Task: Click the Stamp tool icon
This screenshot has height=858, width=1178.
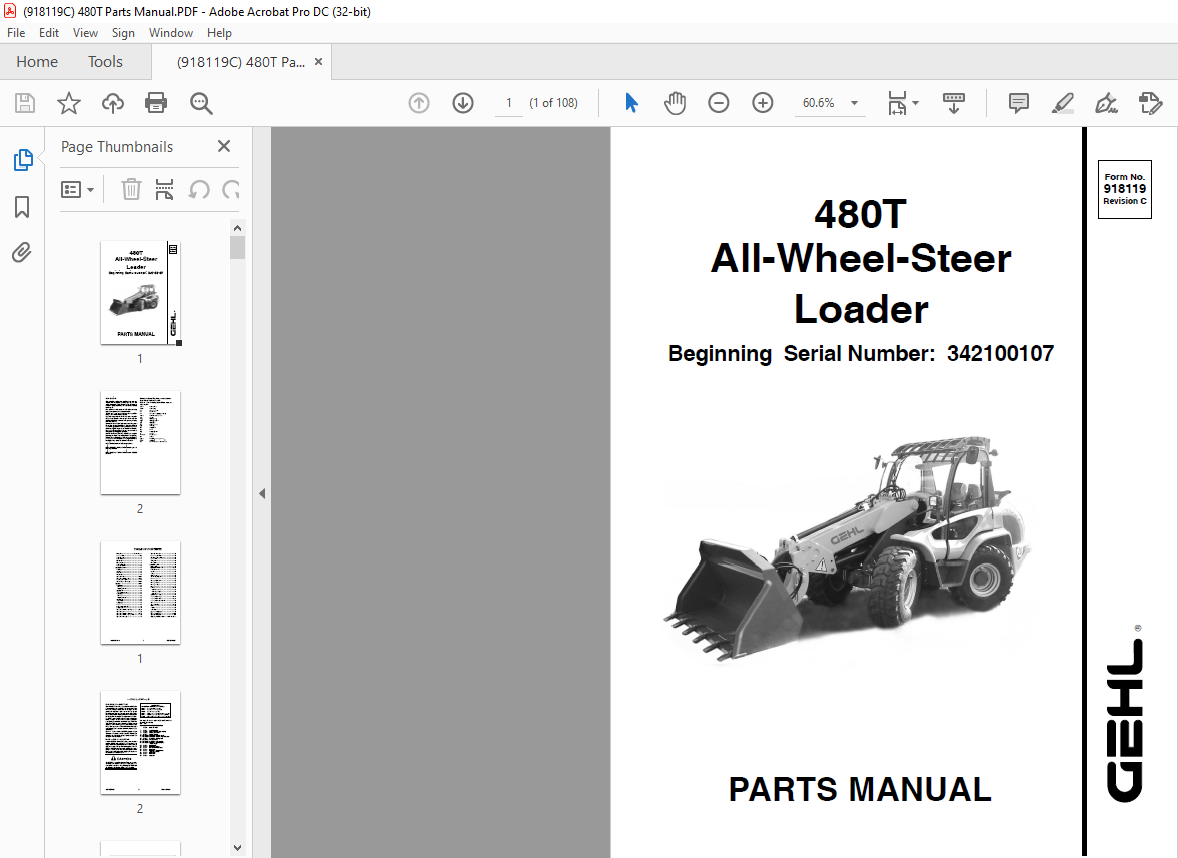Action: (x=1150, y=103)
